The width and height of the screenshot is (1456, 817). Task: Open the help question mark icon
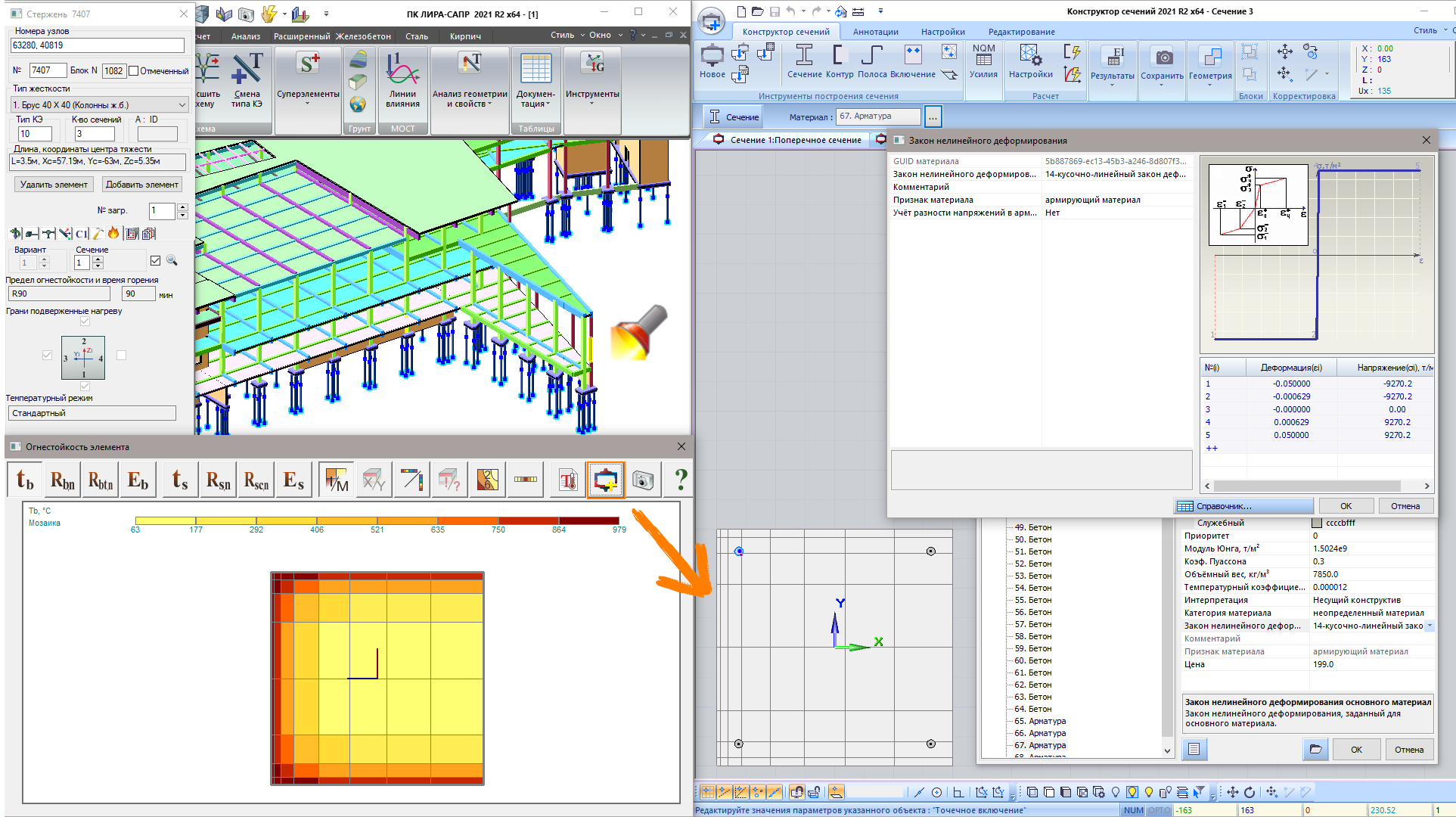point(681,480)
